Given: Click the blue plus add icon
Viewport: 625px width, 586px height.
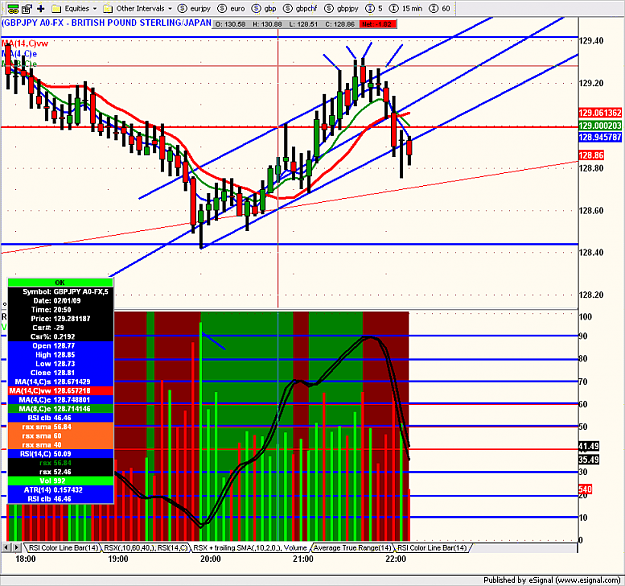Looking at the screenshot, I should tap(41, 8).
